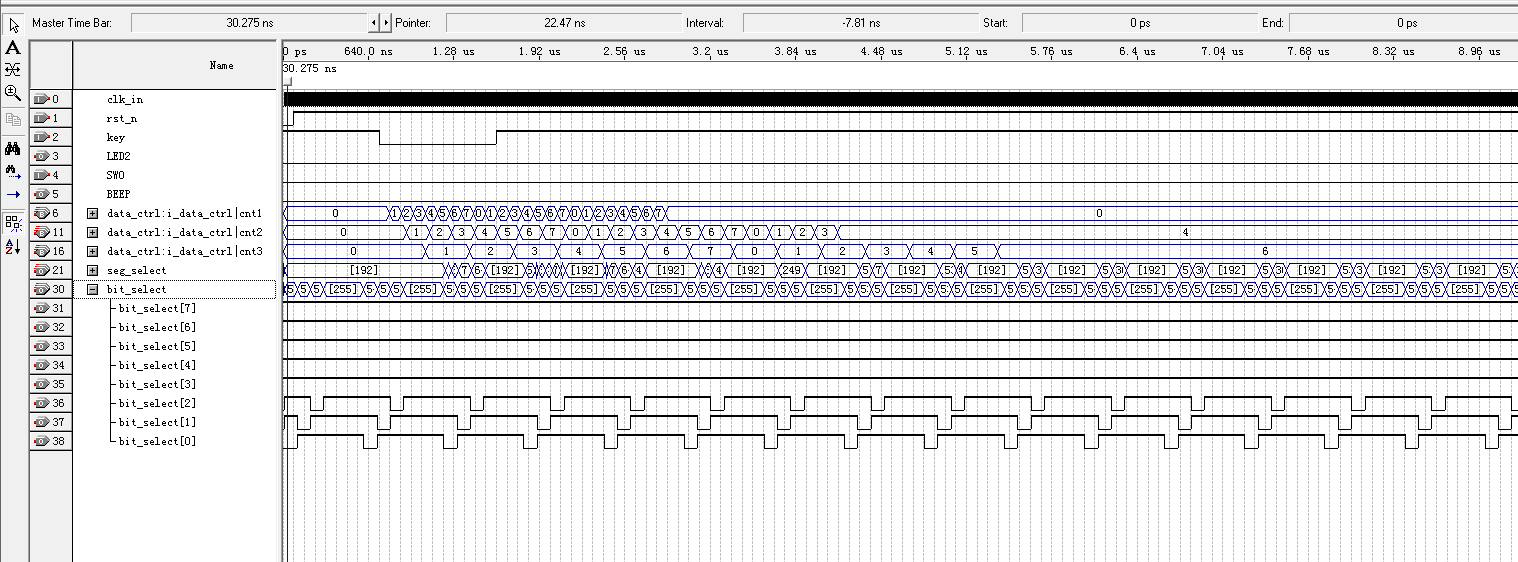Click the 3.2 us mark on time ruler
The image size is (1518, 562).
pos(710,51)
